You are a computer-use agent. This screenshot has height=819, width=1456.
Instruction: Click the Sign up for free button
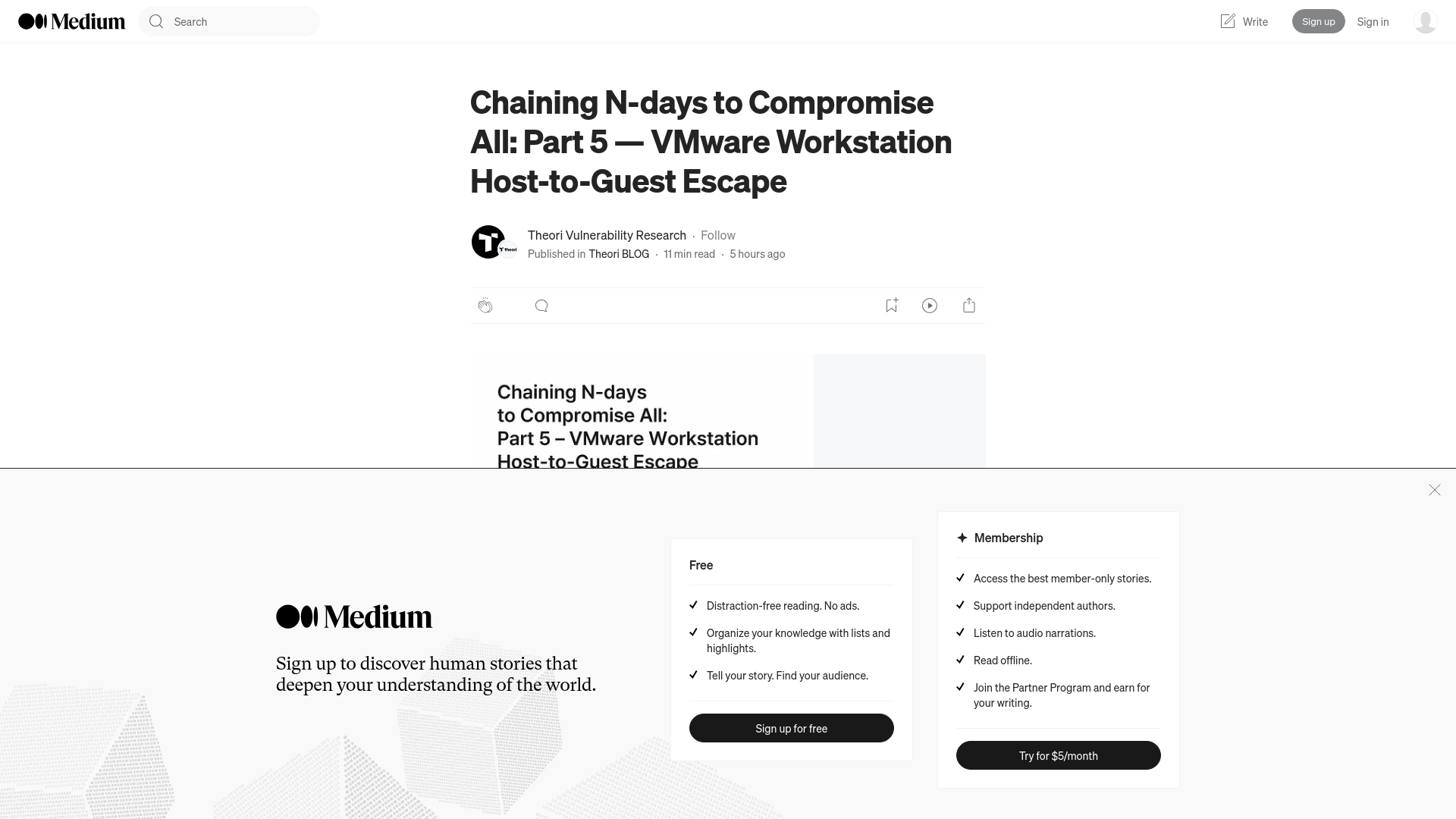[x=791, y=728]
